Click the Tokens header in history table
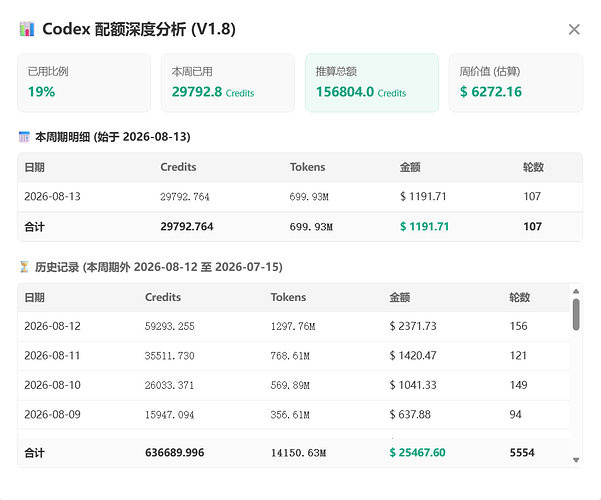The width and height of the screenshot is (601, 500). tap(288, 298)
